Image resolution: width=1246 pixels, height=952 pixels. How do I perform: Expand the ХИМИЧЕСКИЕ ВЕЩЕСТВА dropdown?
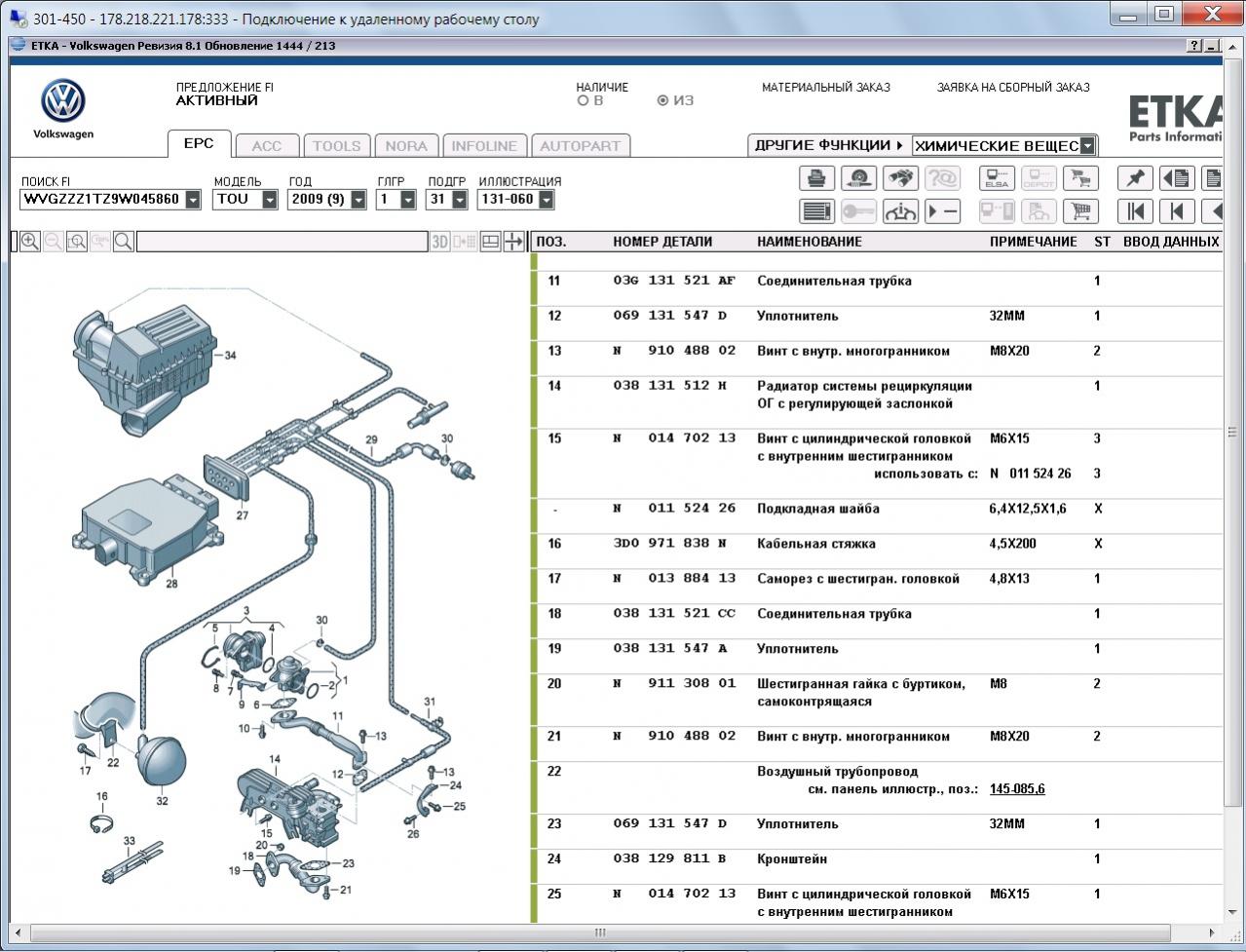[x=1087, y=146]
